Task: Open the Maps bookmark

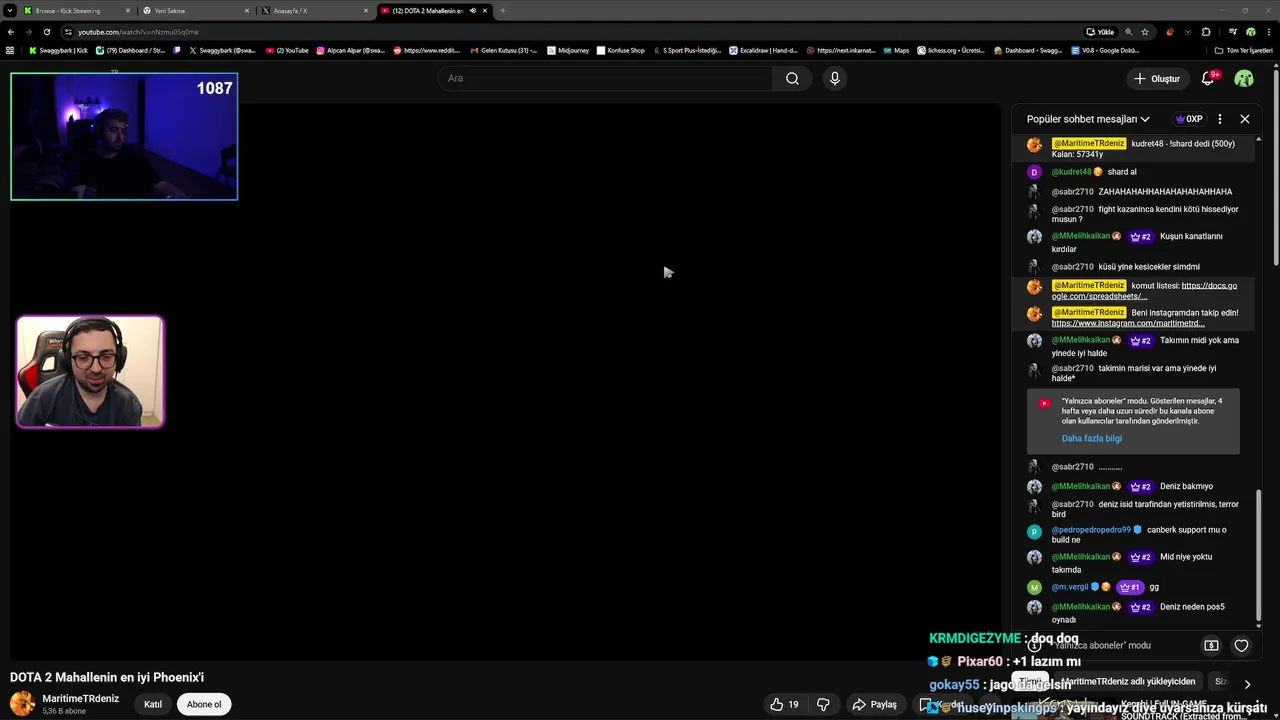Action: coord(895,50)
